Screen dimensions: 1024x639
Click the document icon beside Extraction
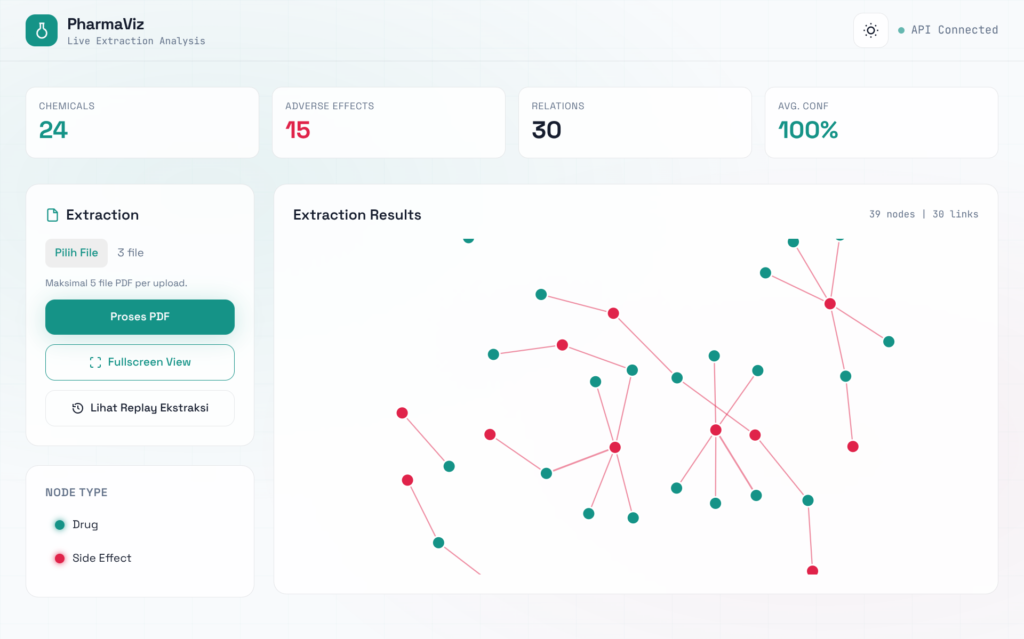(x=53, y=215)
